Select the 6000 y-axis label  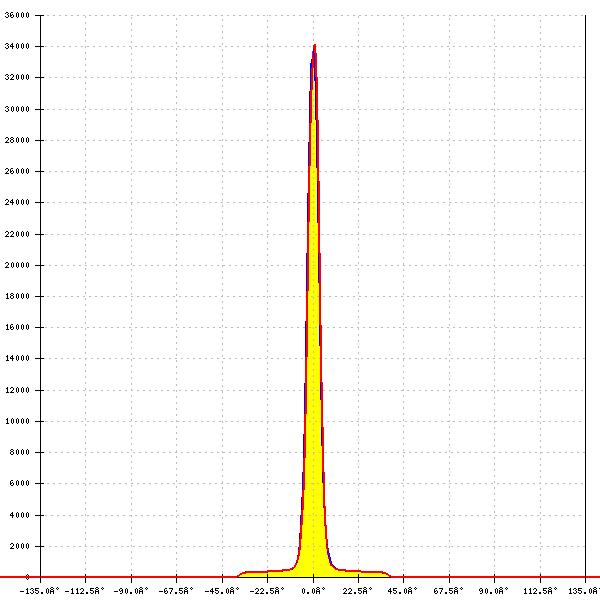pyautogui.click(x=19, y=483)
